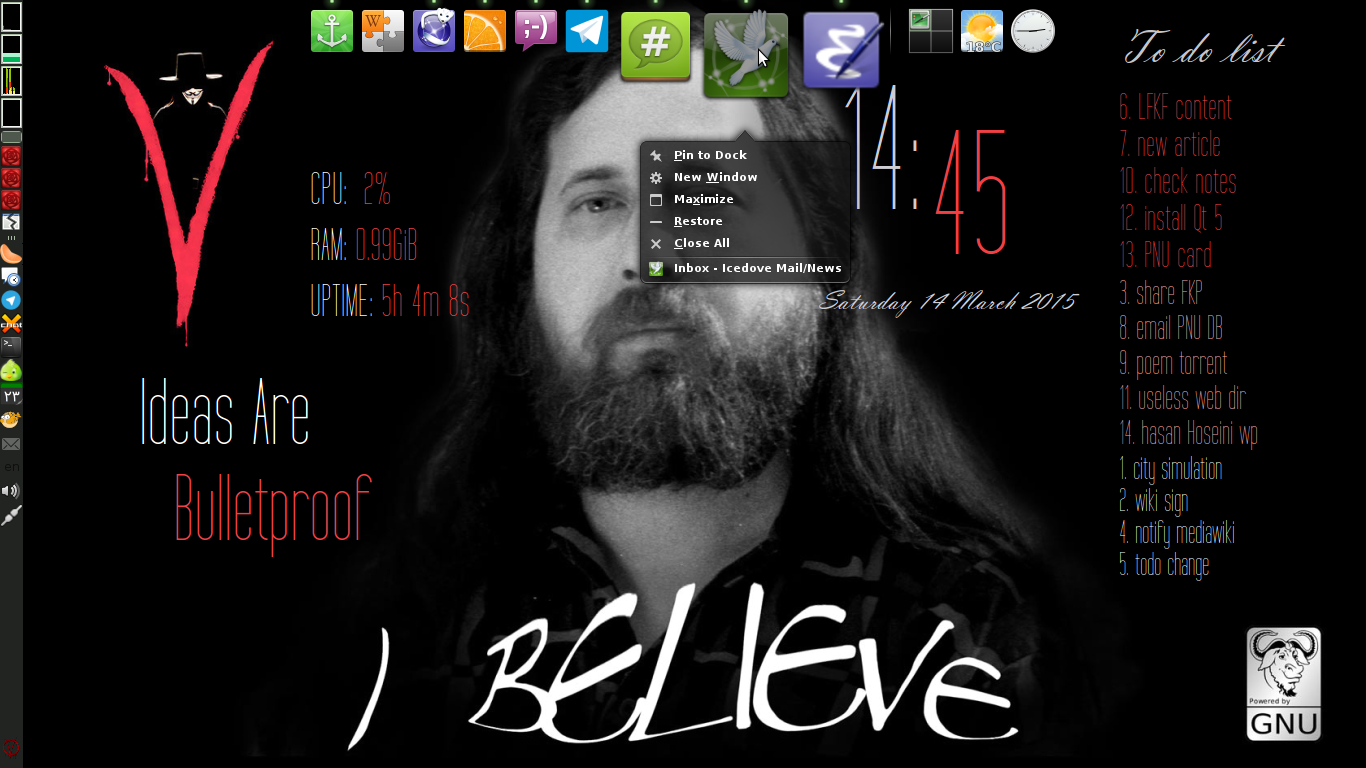Open Telegram from the top dock
The width and height of the screenshot is (1366, 768).
(x=587, y=32)
